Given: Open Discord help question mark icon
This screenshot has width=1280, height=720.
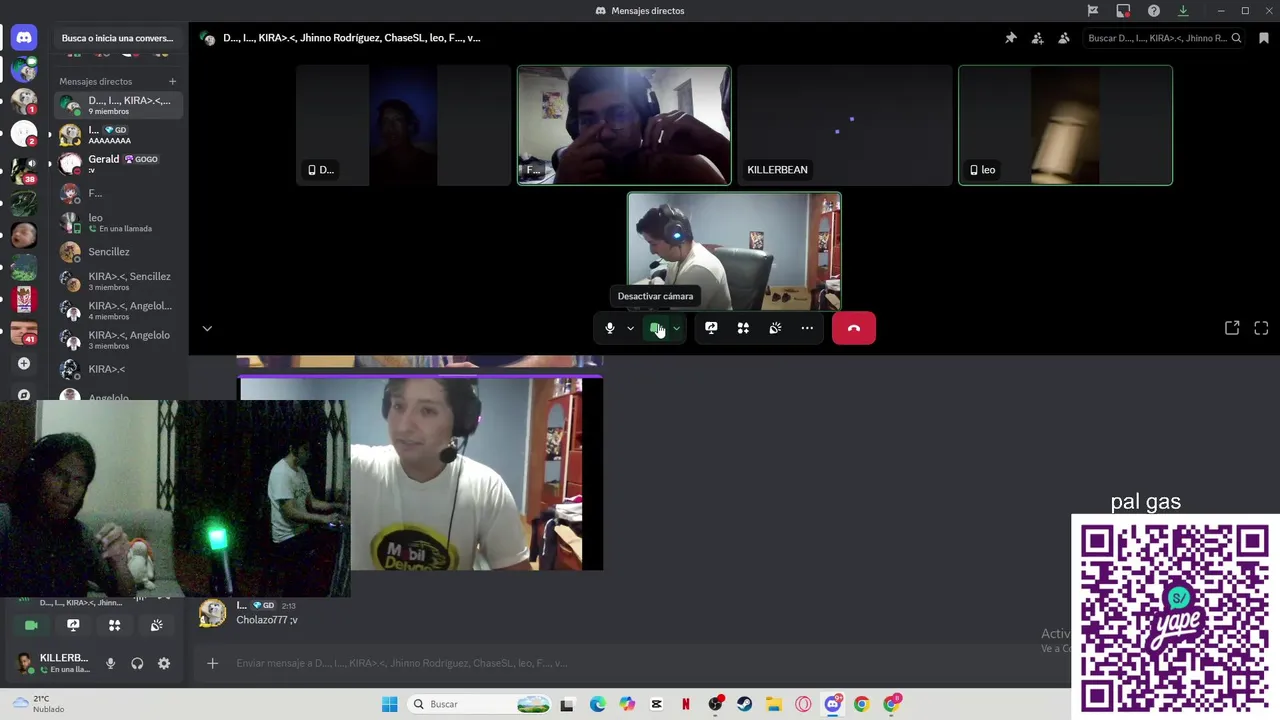Looking at the screenshot, I should point(1154,11).
